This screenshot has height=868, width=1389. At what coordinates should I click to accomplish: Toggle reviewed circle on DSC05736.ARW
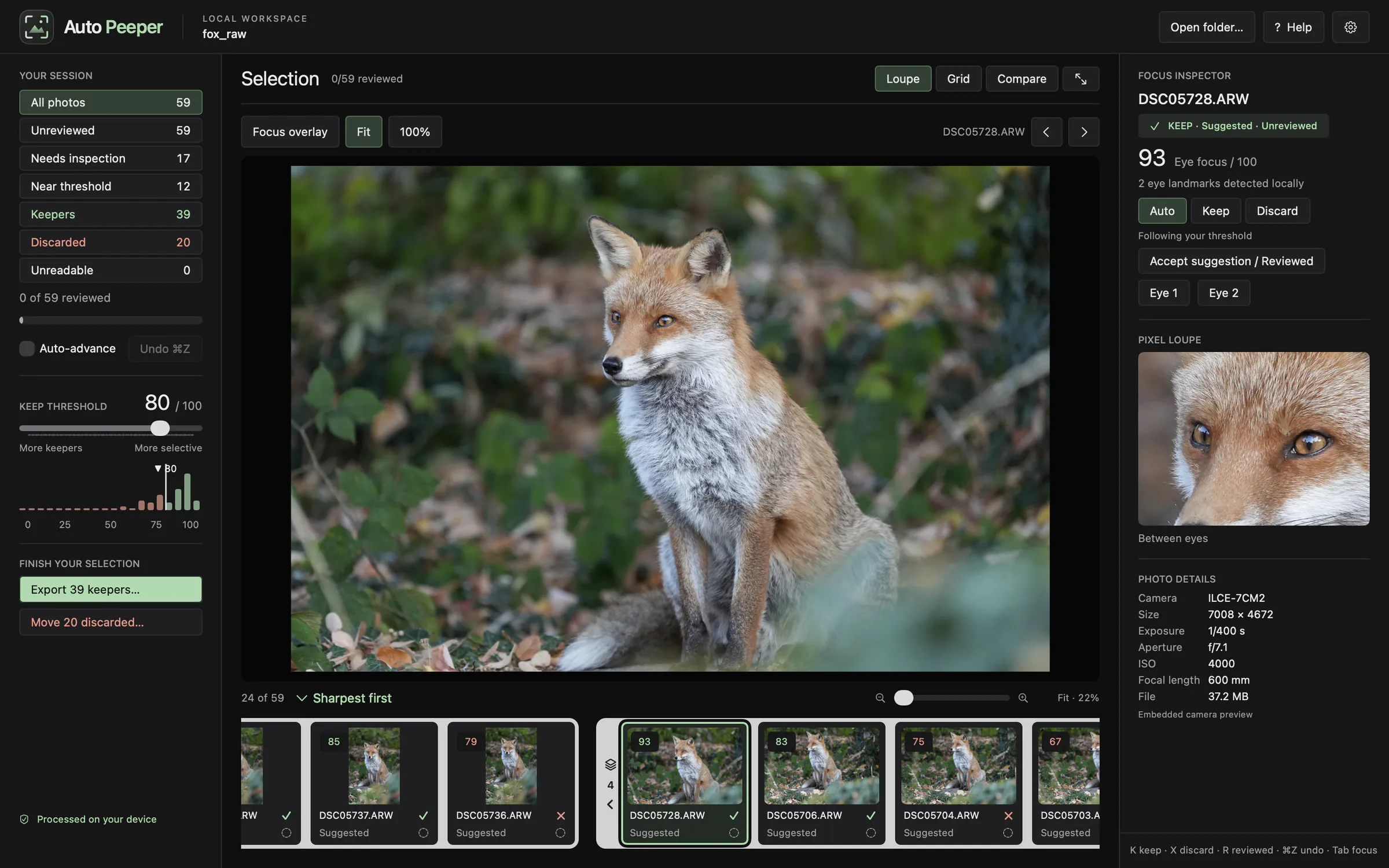[x=560, y=833]
